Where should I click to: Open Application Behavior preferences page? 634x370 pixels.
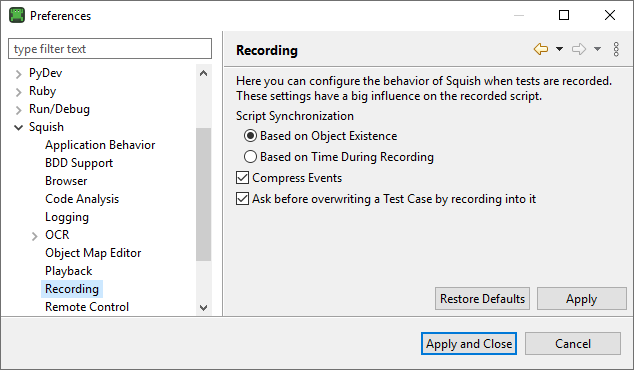(100, 145)
